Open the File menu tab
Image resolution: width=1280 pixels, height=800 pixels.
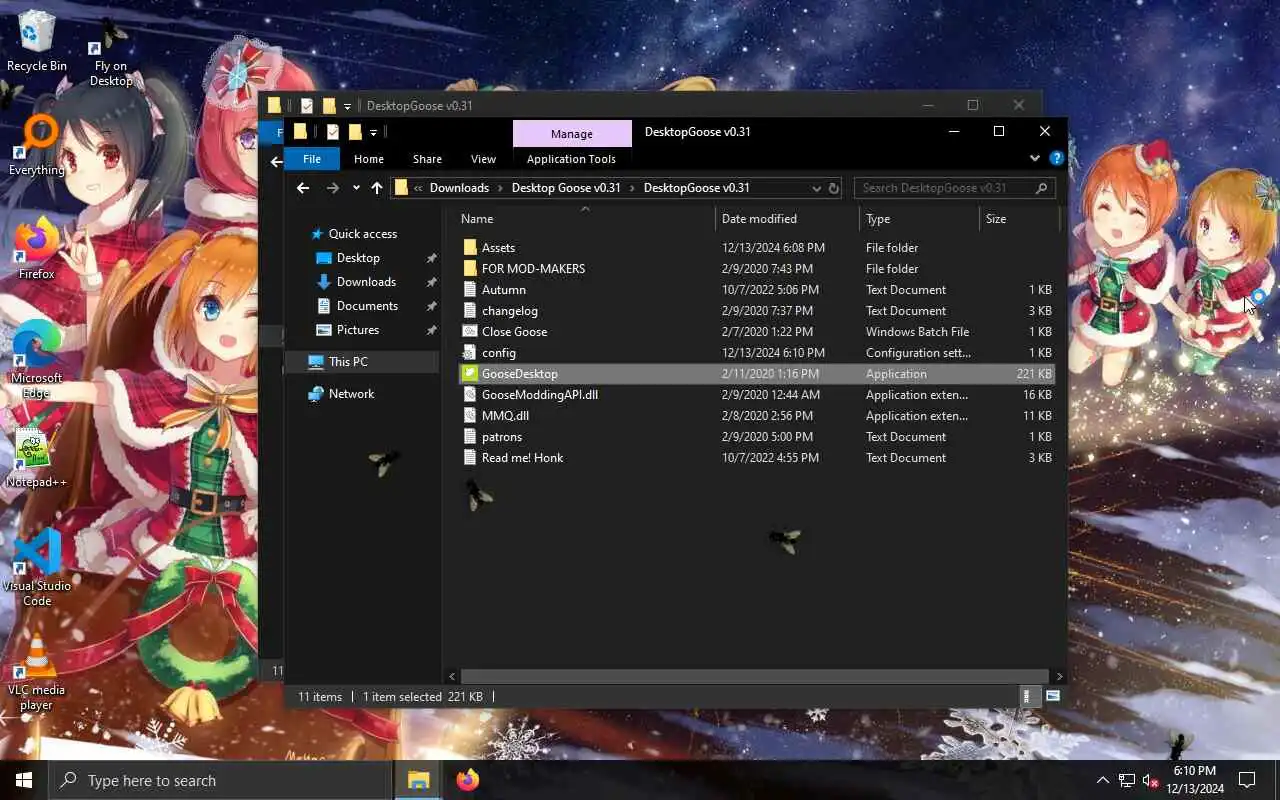[x=312, y=159]
